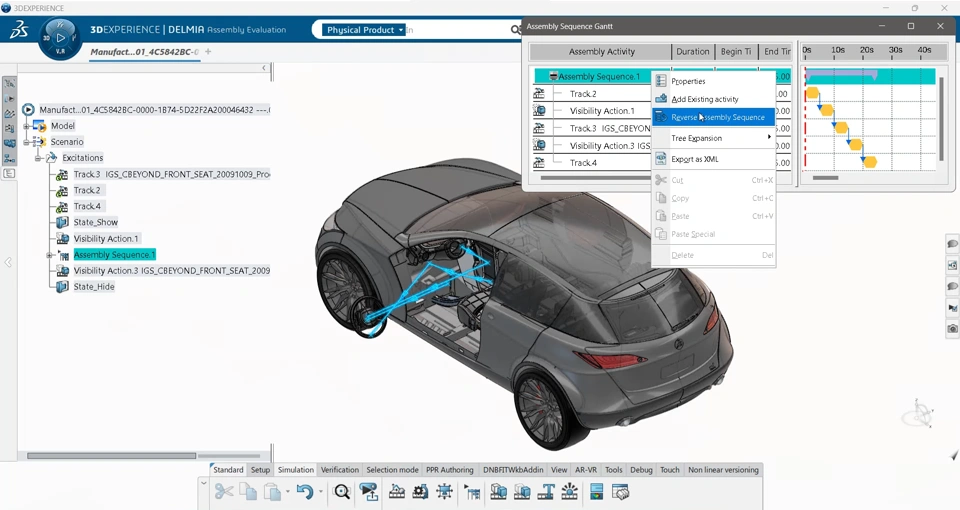Click the top speech-bubble icon on the right edge
Image resolution: width=960 pixels, height=510 pixels.
click(953, 244)
